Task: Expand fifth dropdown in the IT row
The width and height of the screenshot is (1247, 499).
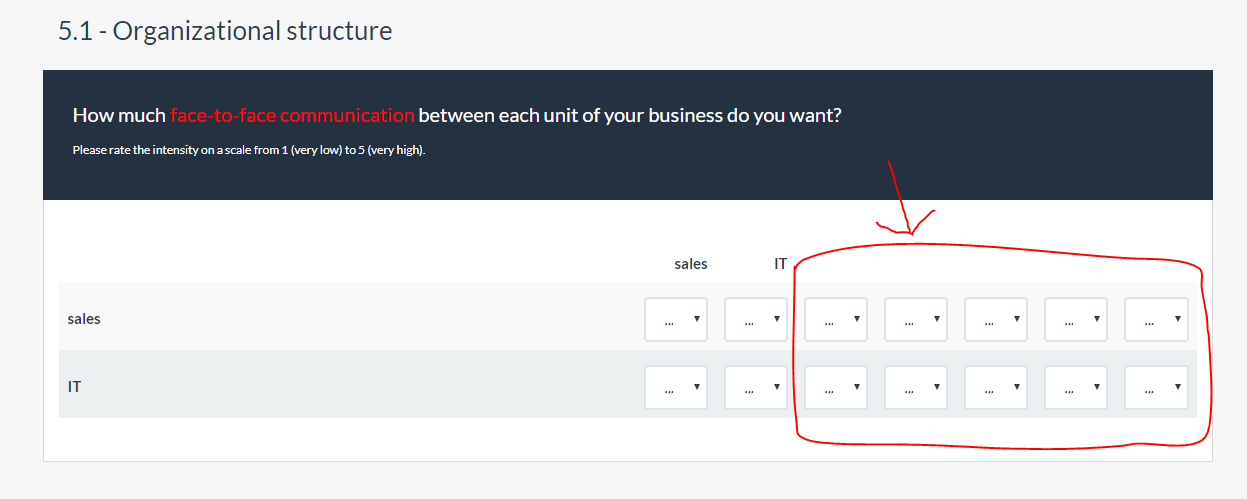Action: pyautogui.click(x=996, y=386)
